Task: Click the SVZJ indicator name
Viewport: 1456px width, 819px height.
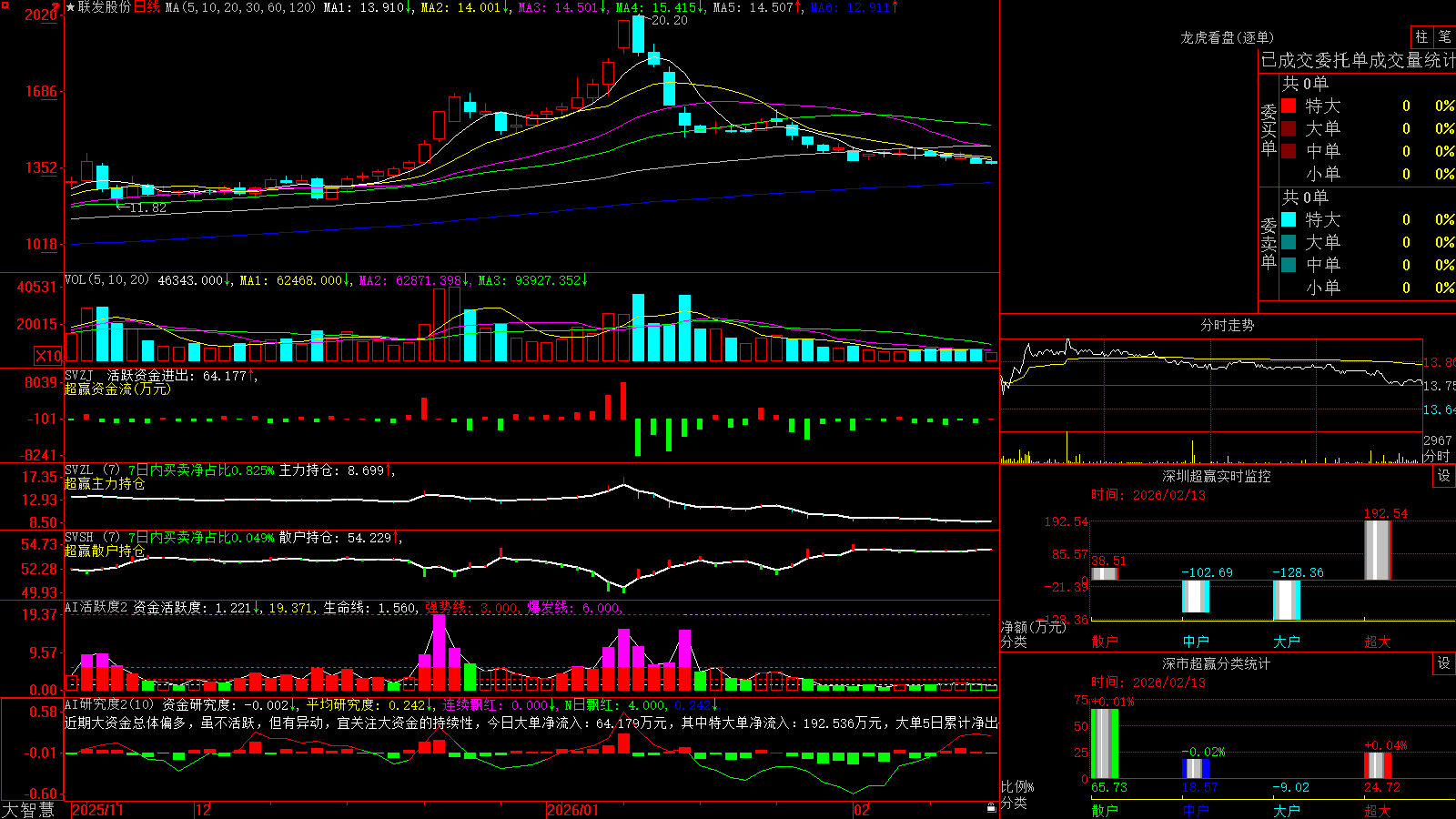Action: (79, 375)
